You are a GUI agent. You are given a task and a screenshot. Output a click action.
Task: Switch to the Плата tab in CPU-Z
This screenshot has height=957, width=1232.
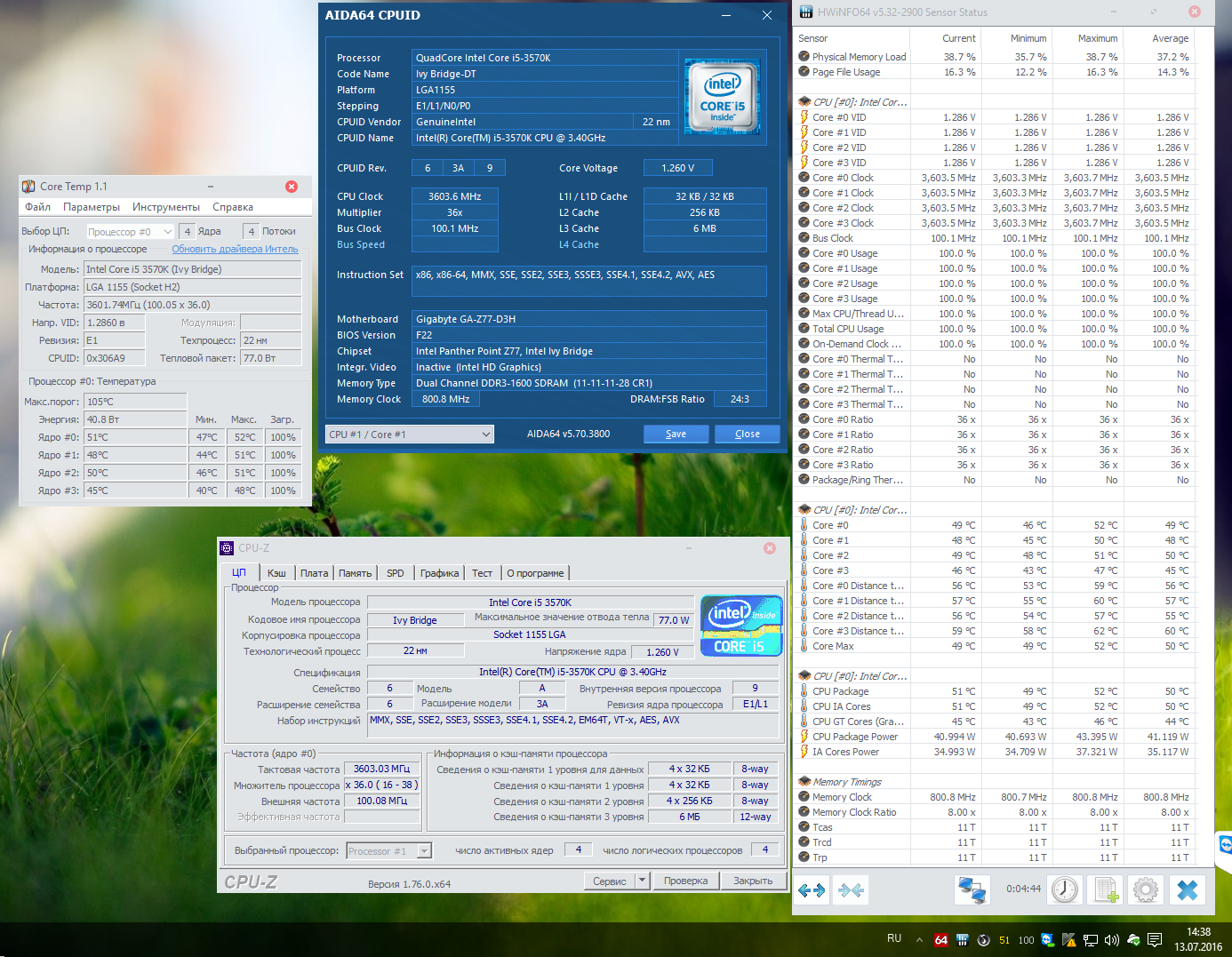[x=314, y=573]
